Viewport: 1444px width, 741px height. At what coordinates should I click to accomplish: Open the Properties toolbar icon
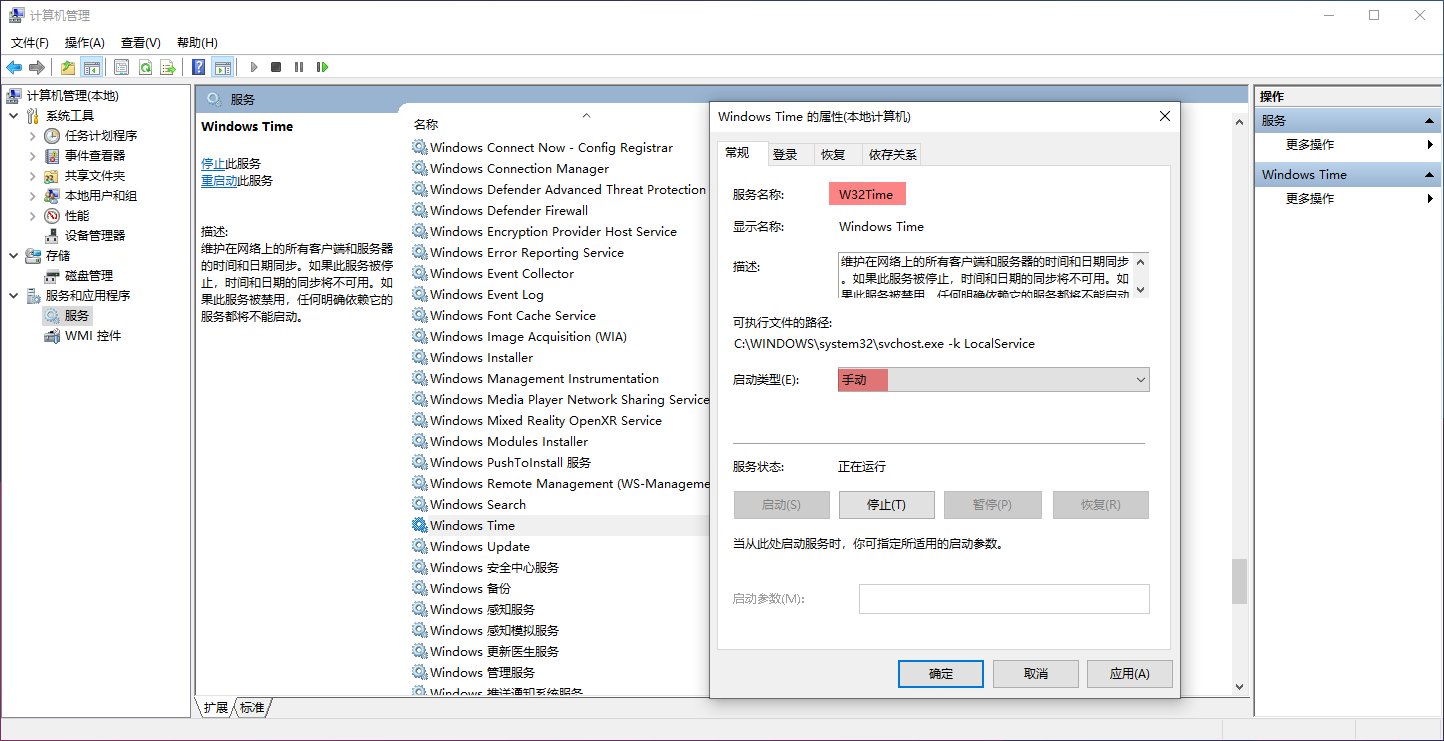click(x=121, y=67)
